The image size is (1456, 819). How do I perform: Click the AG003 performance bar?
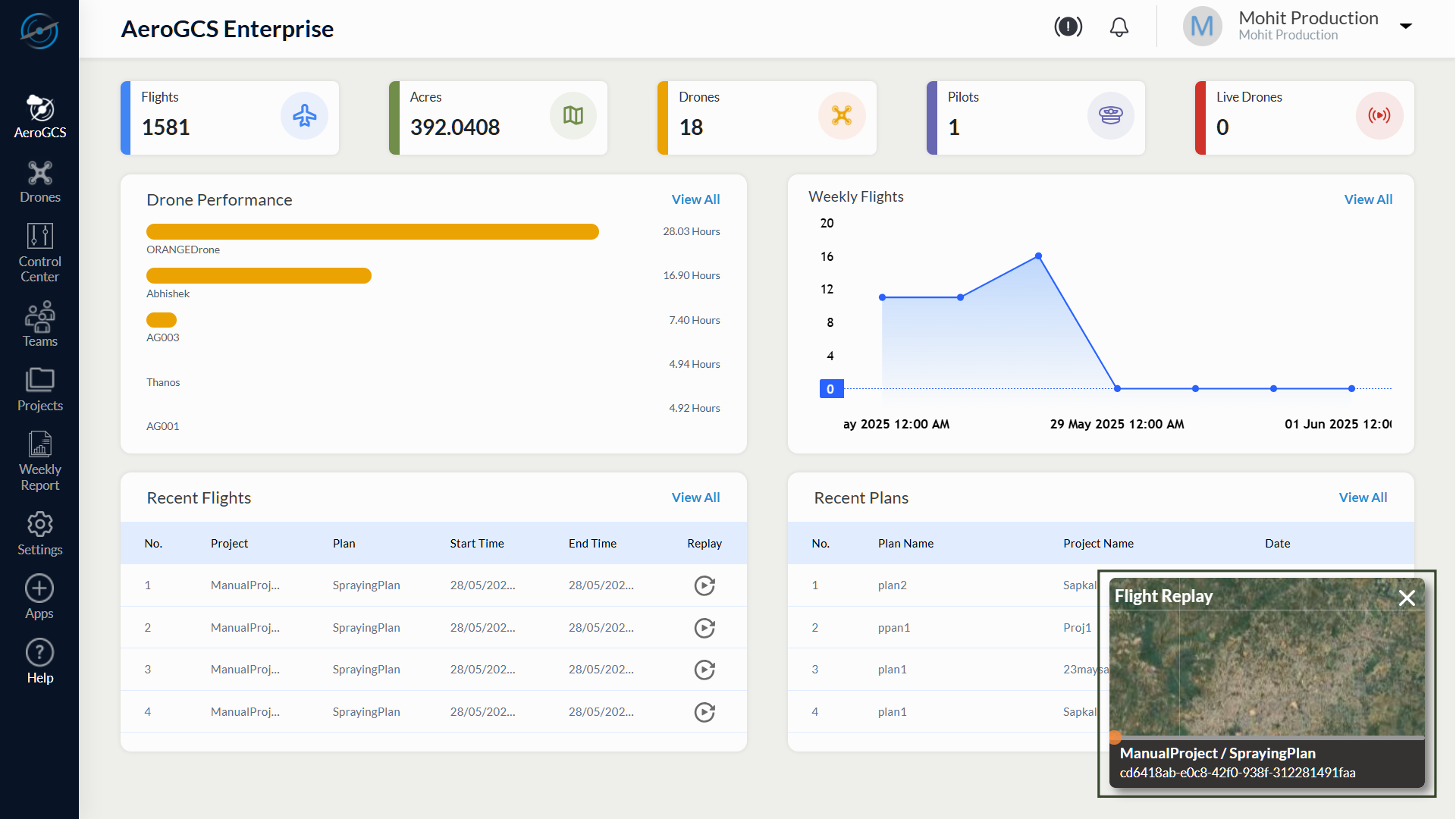(x=162, y=320)
